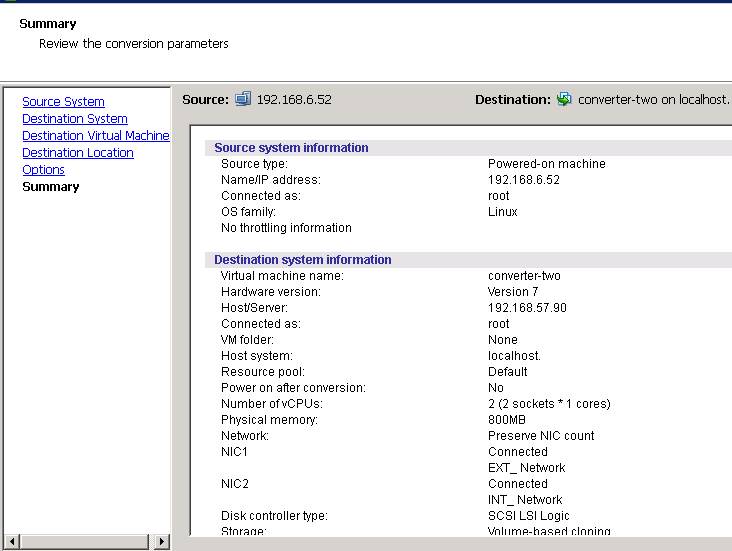This screenshot has height=551, width=732.
Task: Select the Summary step in sidebar
Action: pyautogui.click(x=50, y=187)
